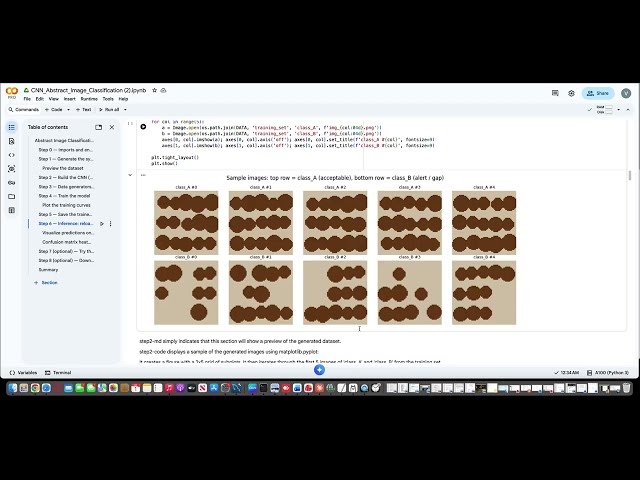
Task: Go to Step 2 — Build the CNN
Action: [66, 178]
